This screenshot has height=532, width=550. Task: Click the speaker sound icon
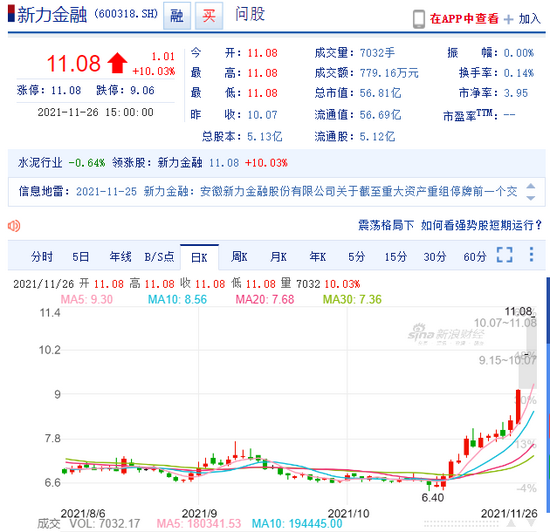(14, 226)
